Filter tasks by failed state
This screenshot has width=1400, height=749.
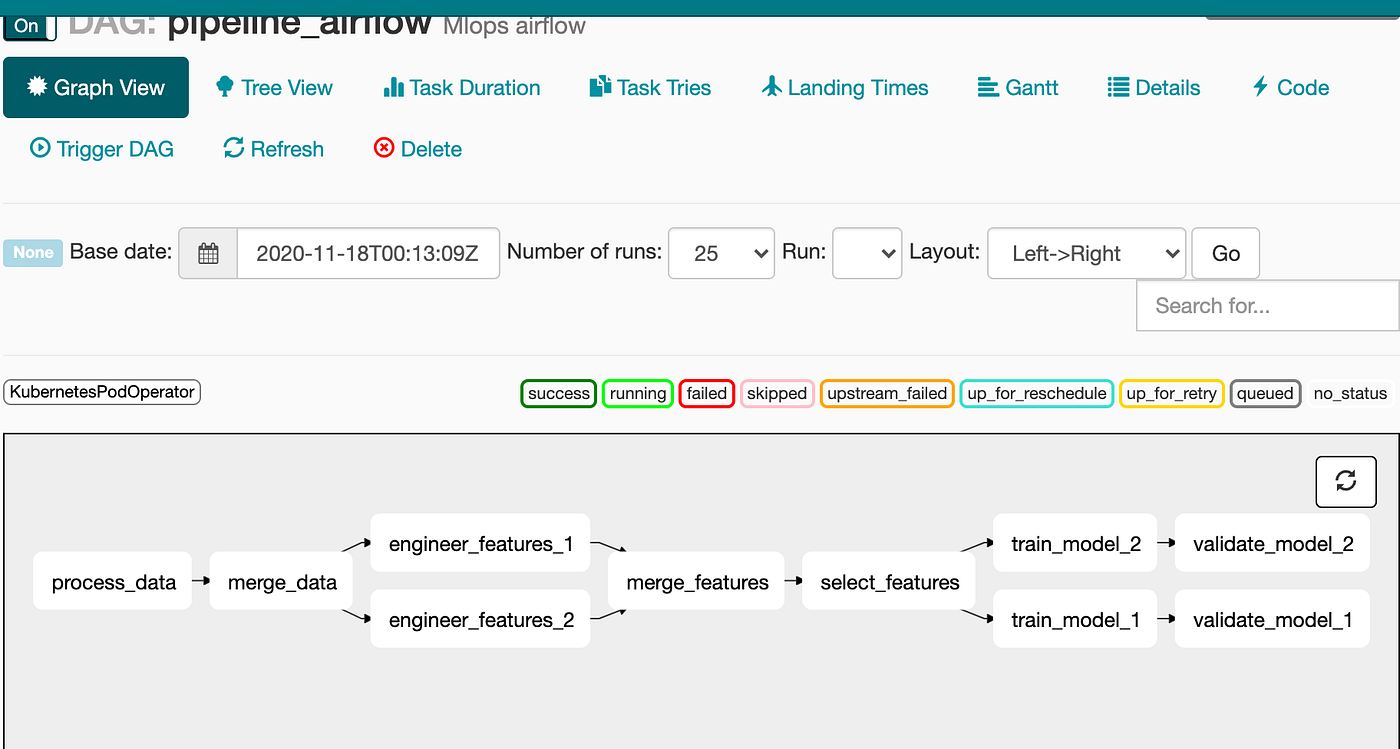point(706,393)
